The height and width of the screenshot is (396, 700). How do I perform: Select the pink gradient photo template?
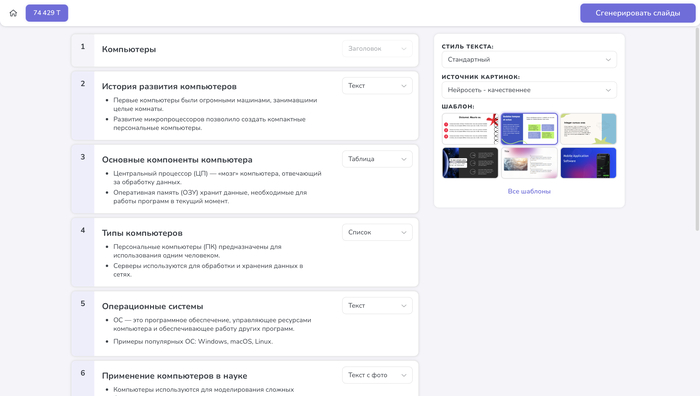pyautogui.click(x=529, y=163)
